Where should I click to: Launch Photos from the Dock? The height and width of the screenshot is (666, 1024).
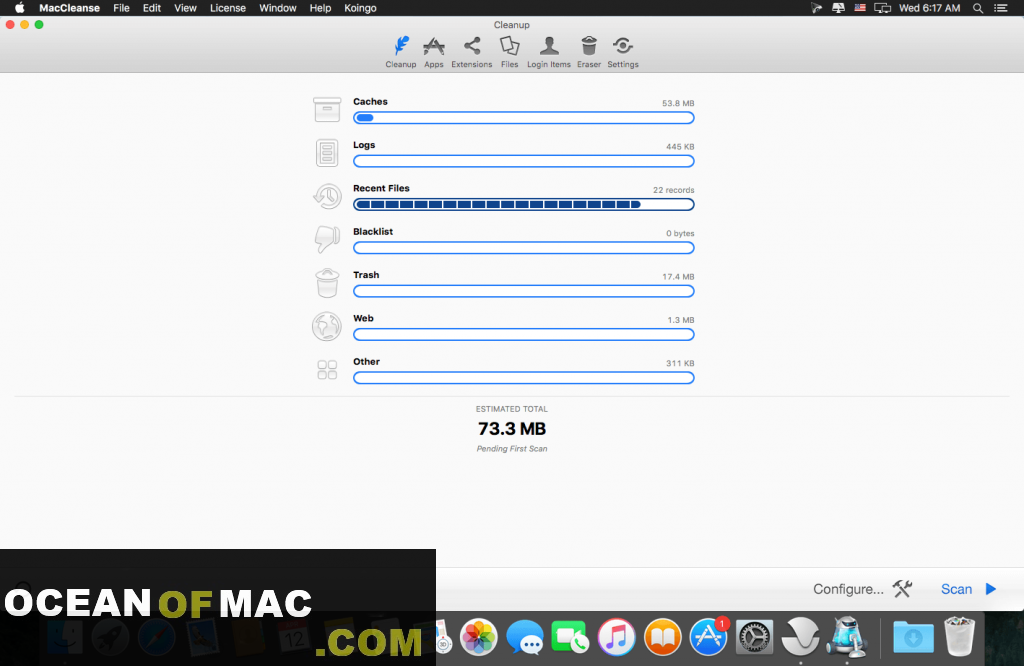[479, 637]
